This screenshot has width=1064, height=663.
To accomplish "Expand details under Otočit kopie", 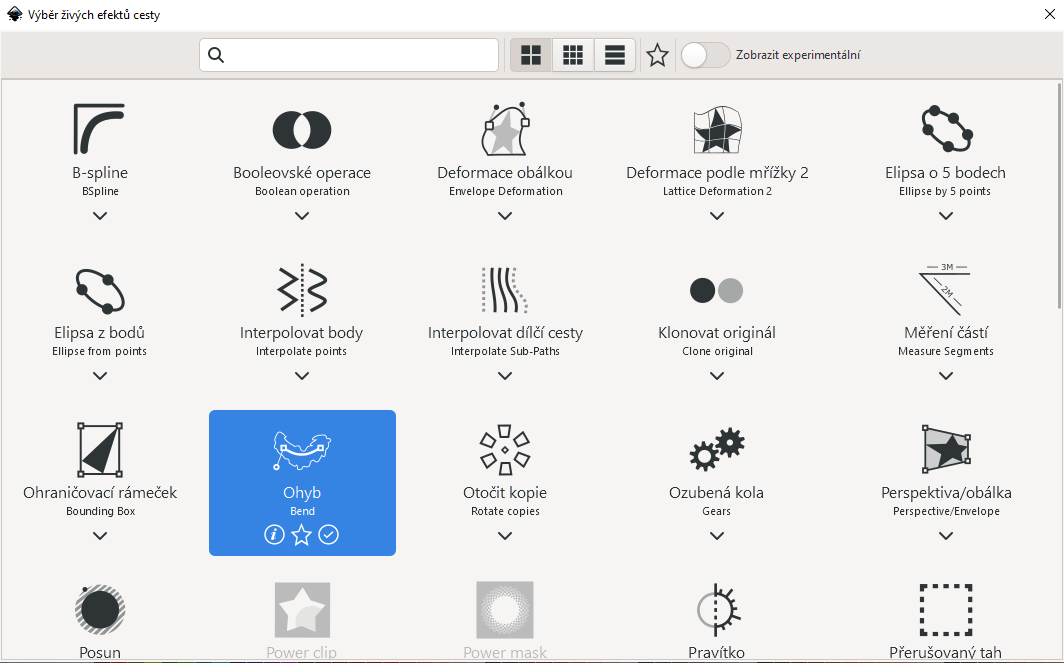I will 505,535.
